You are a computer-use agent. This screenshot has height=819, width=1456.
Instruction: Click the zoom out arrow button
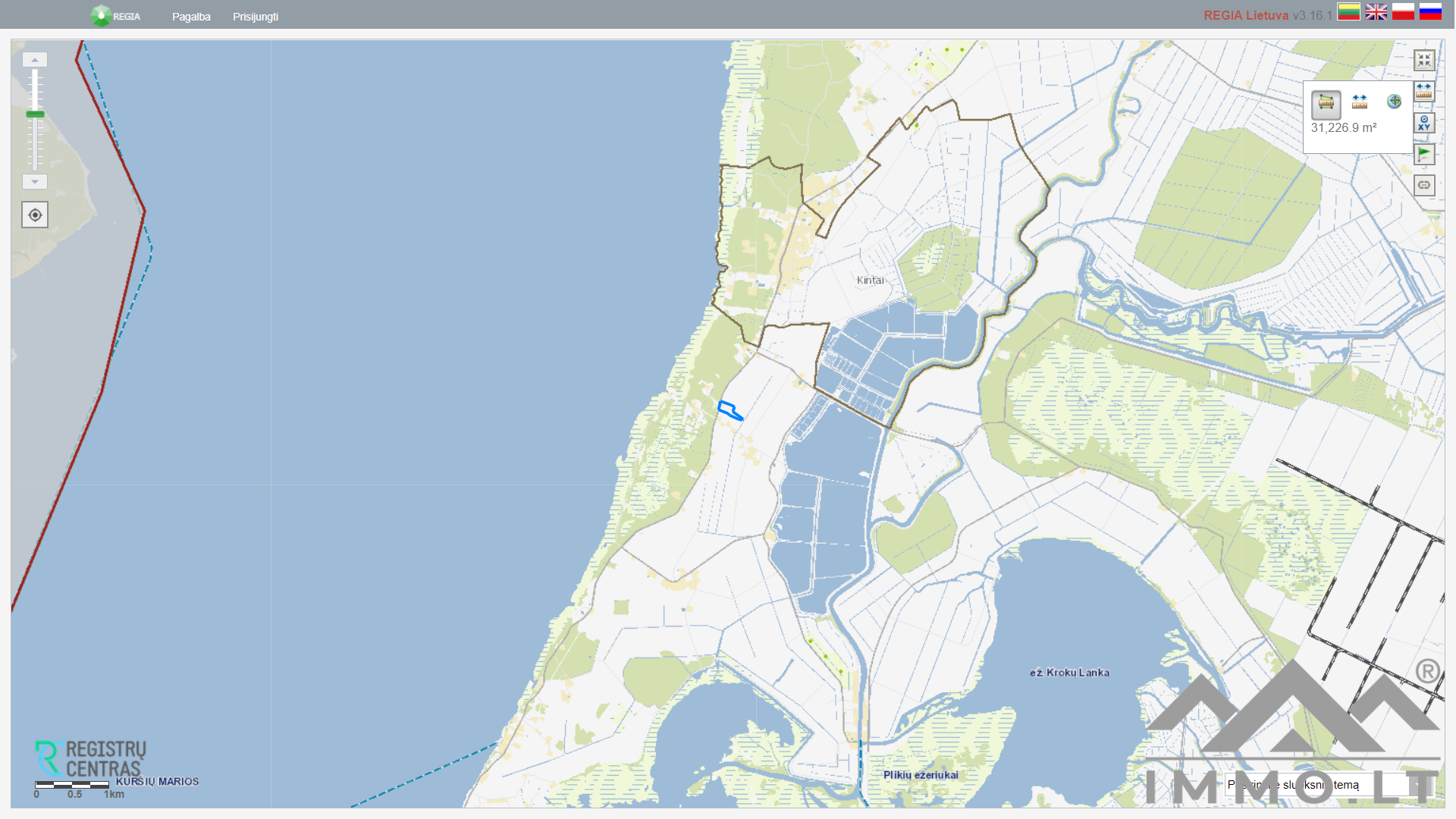[x=35, y=182]
